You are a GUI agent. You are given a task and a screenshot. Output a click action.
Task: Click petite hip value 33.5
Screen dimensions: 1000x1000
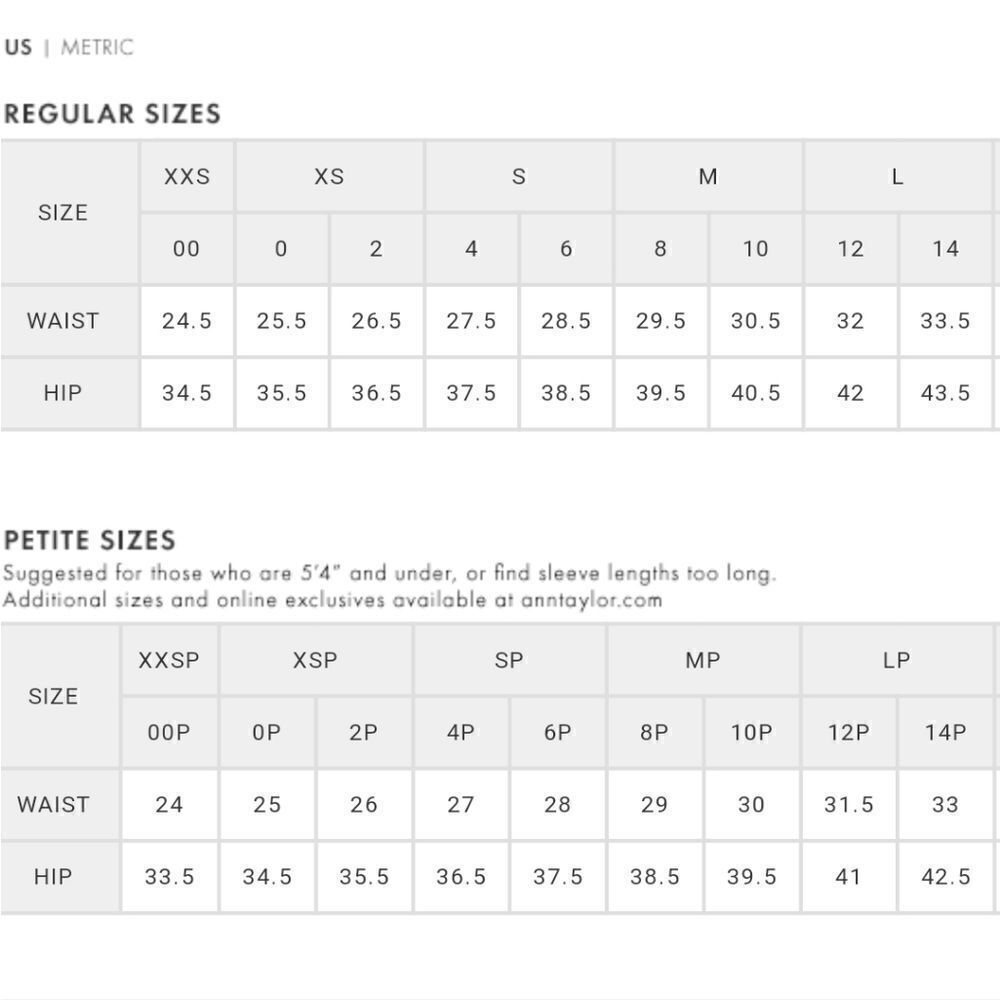(x=169, y=876)
